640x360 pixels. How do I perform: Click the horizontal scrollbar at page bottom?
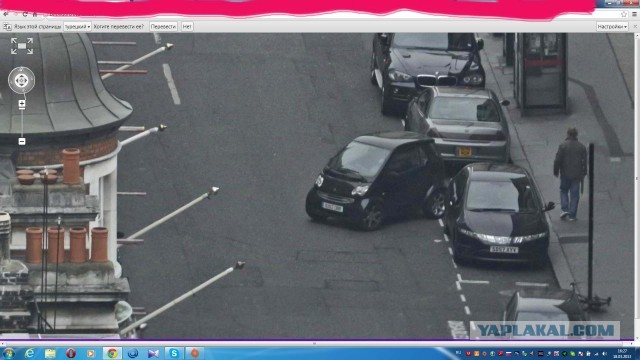click(x=317, y=344)
